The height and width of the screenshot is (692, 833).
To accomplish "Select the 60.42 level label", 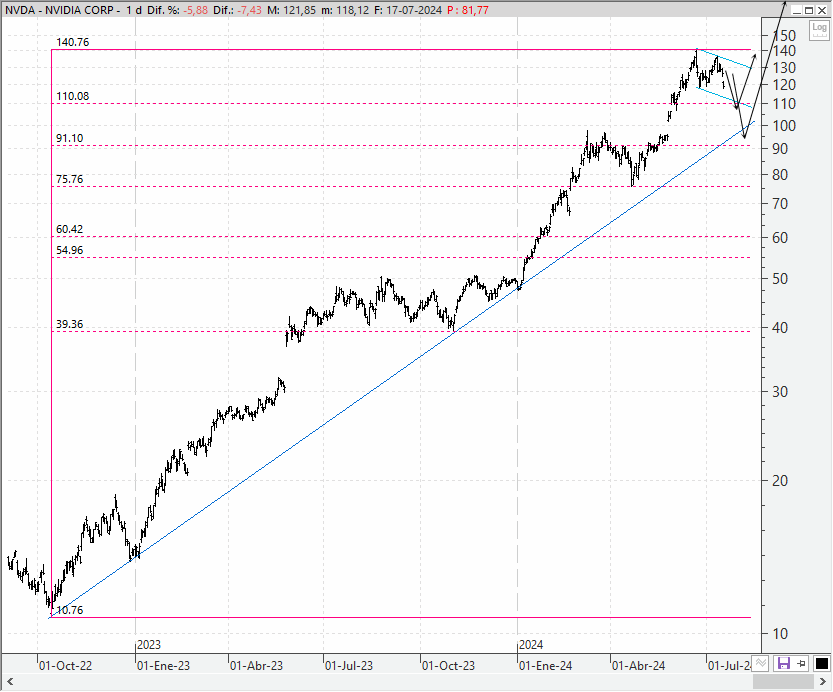I will pyautogui.click(x=70, y=229).
